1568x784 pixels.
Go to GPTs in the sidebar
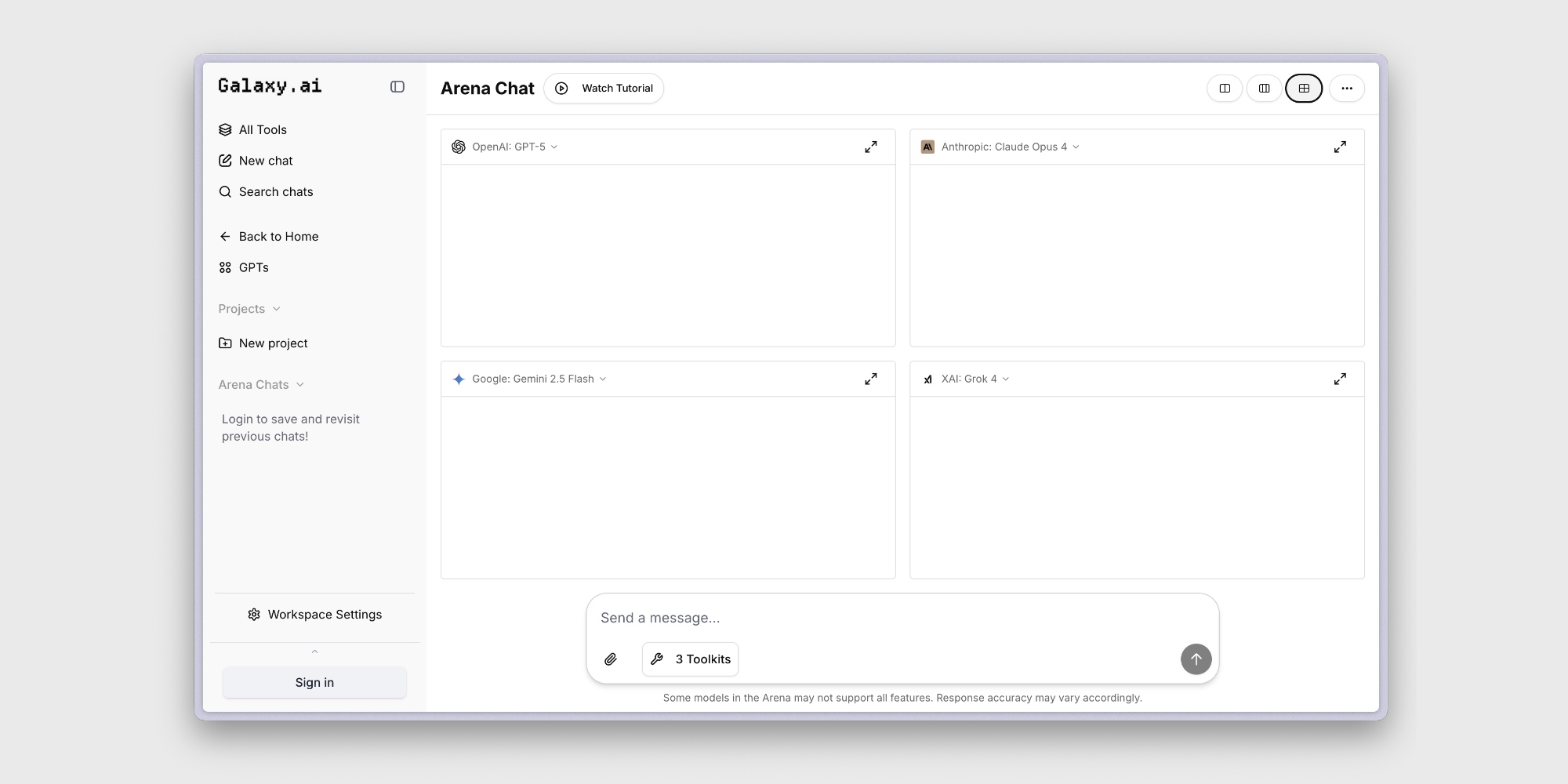(253, 268)
